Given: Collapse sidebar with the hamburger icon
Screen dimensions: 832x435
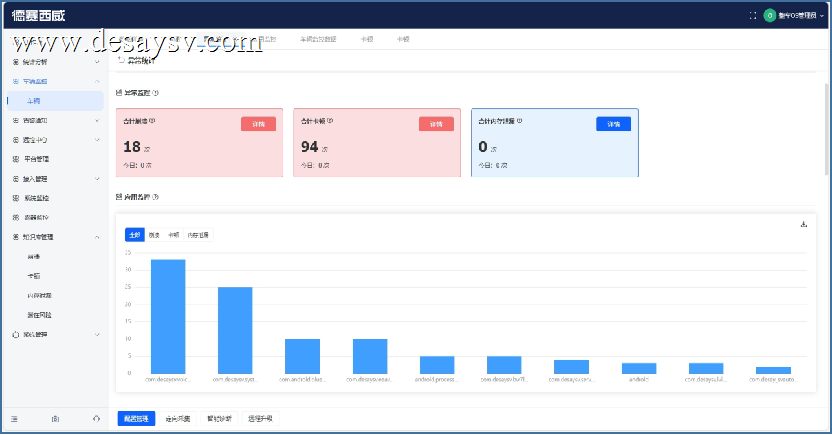Looking at the screenshot, I should [14, 419].
